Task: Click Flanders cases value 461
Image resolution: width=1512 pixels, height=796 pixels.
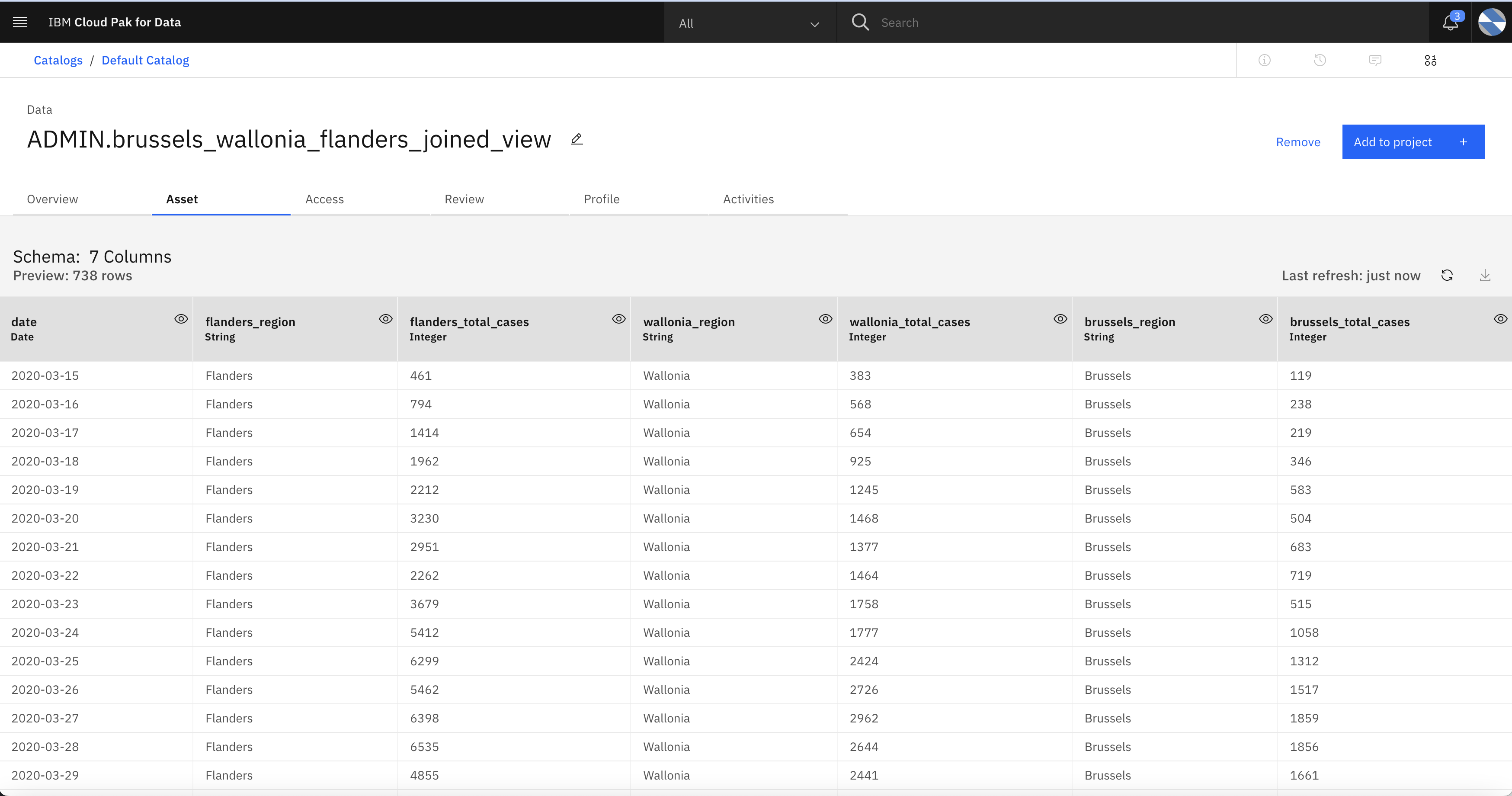Action: click(x=421, y=376)
